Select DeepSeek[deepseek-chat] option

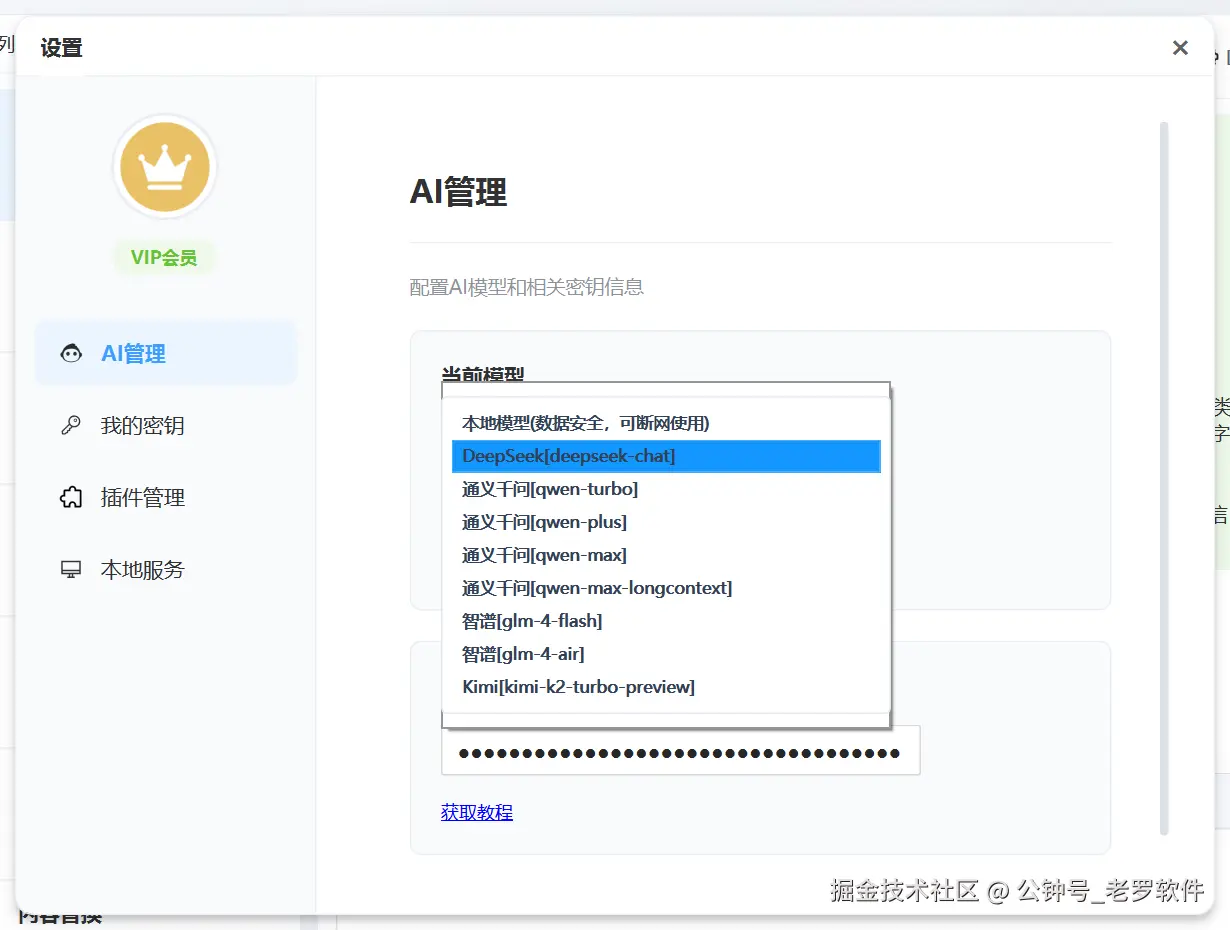[666, 456]
